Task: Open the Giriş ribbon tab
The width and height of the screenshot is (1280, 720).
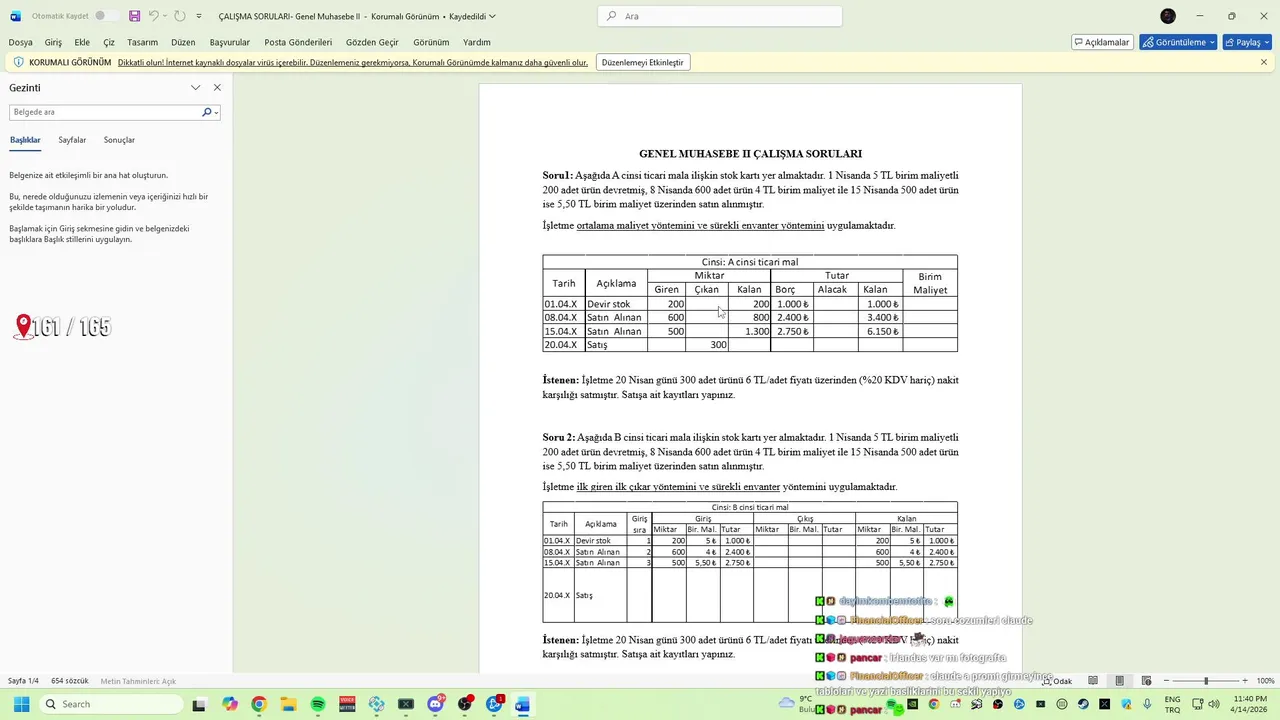Action: (53, 42)
